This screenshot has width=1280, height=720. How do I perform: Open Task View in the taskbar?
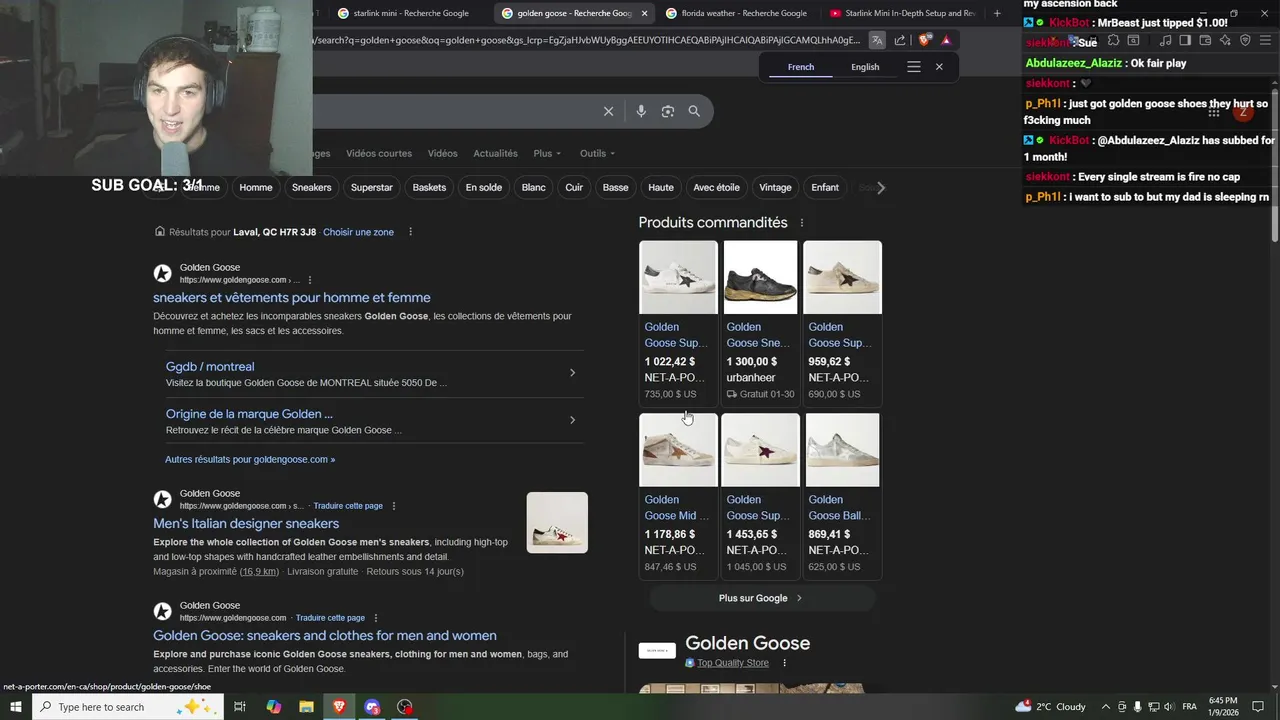pos(240,707)
